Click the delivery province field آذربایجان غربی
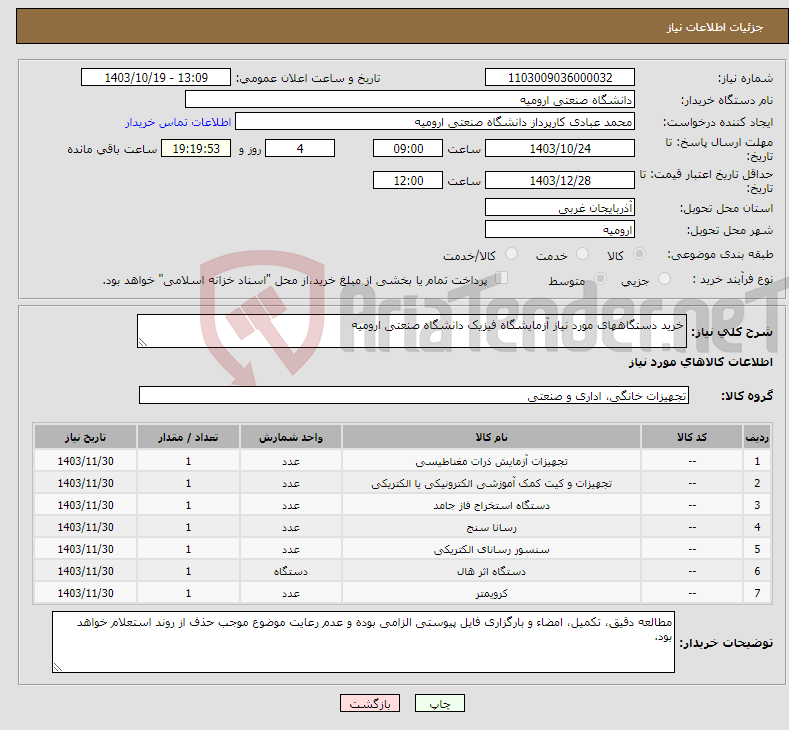789x730 pixels. click(560, 207)
